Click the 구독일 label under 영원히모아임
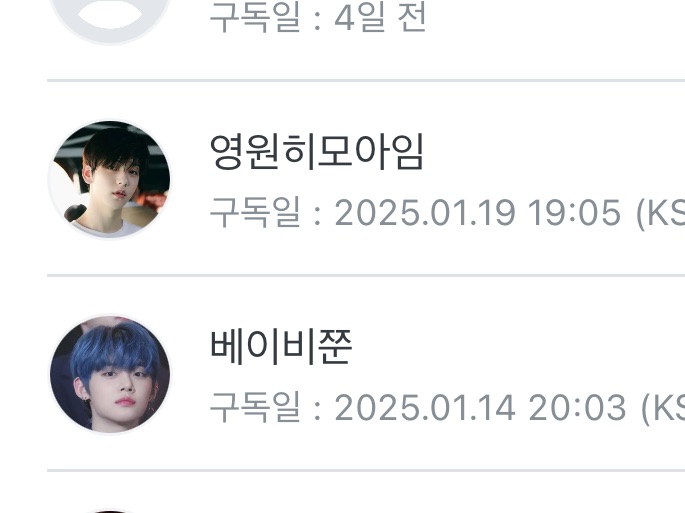 coord(255,212)
